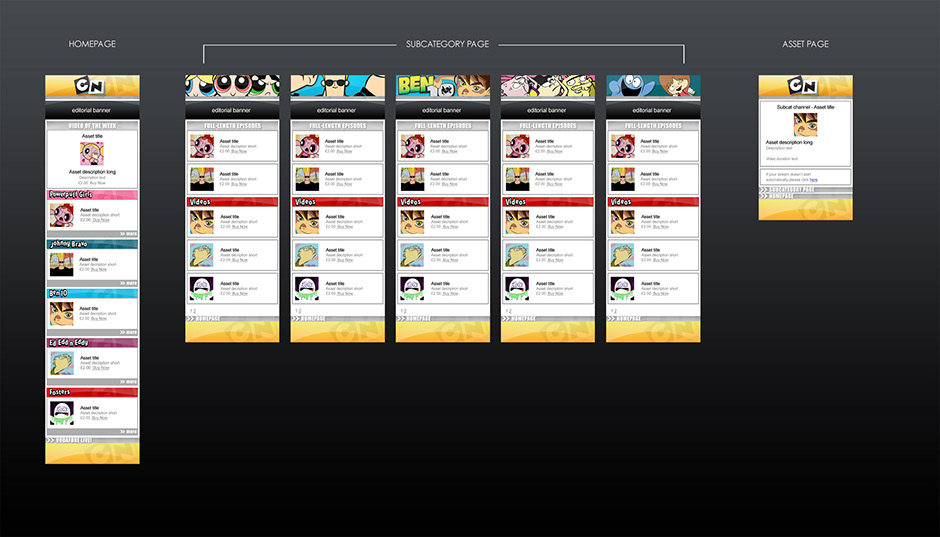Click the editorial banner on the Homepage mockup
The image size is (940, 537).
pos(92,110)
